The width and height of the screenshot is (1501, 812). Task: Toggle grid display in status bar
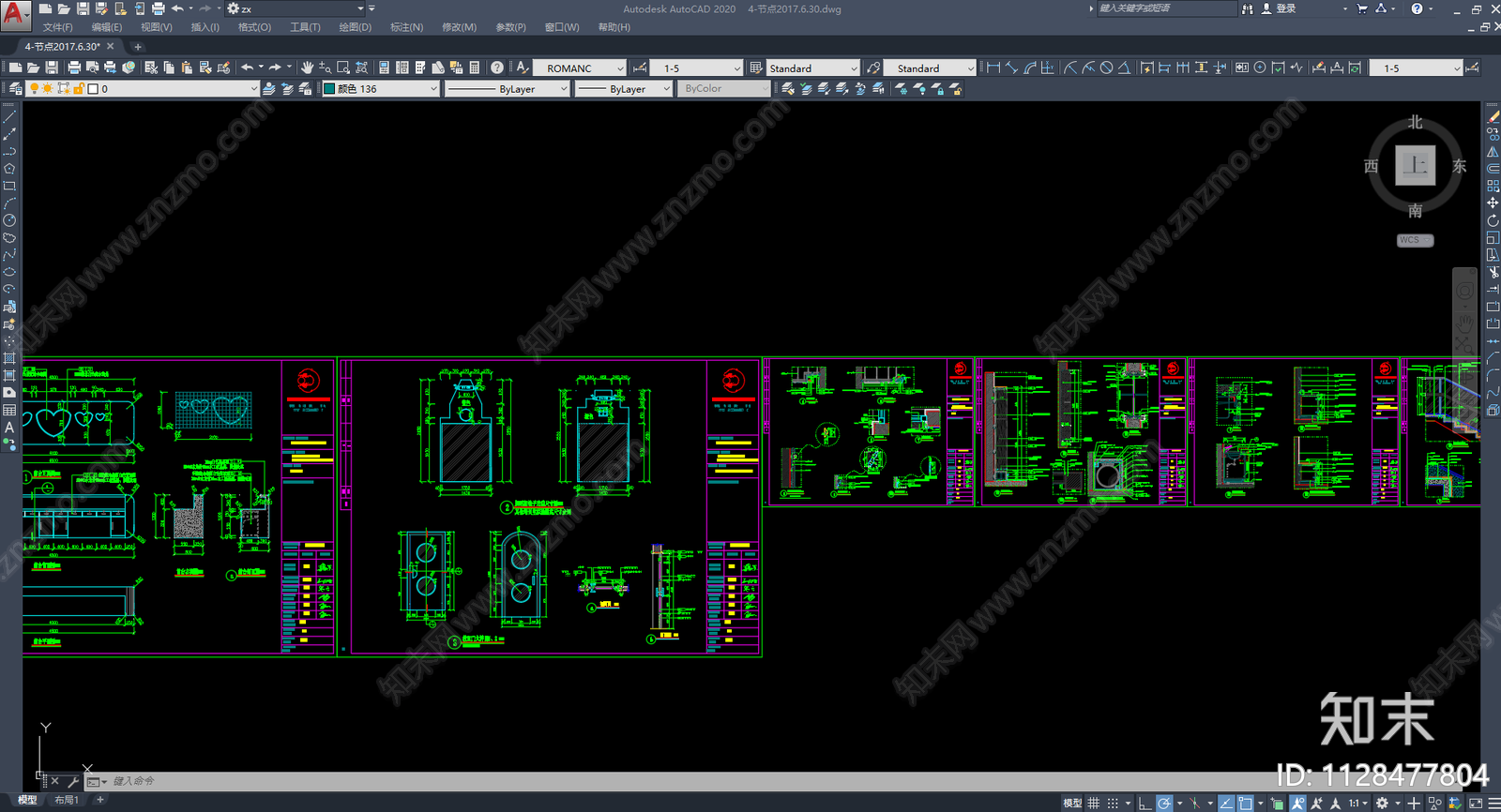pos(1094,804)
